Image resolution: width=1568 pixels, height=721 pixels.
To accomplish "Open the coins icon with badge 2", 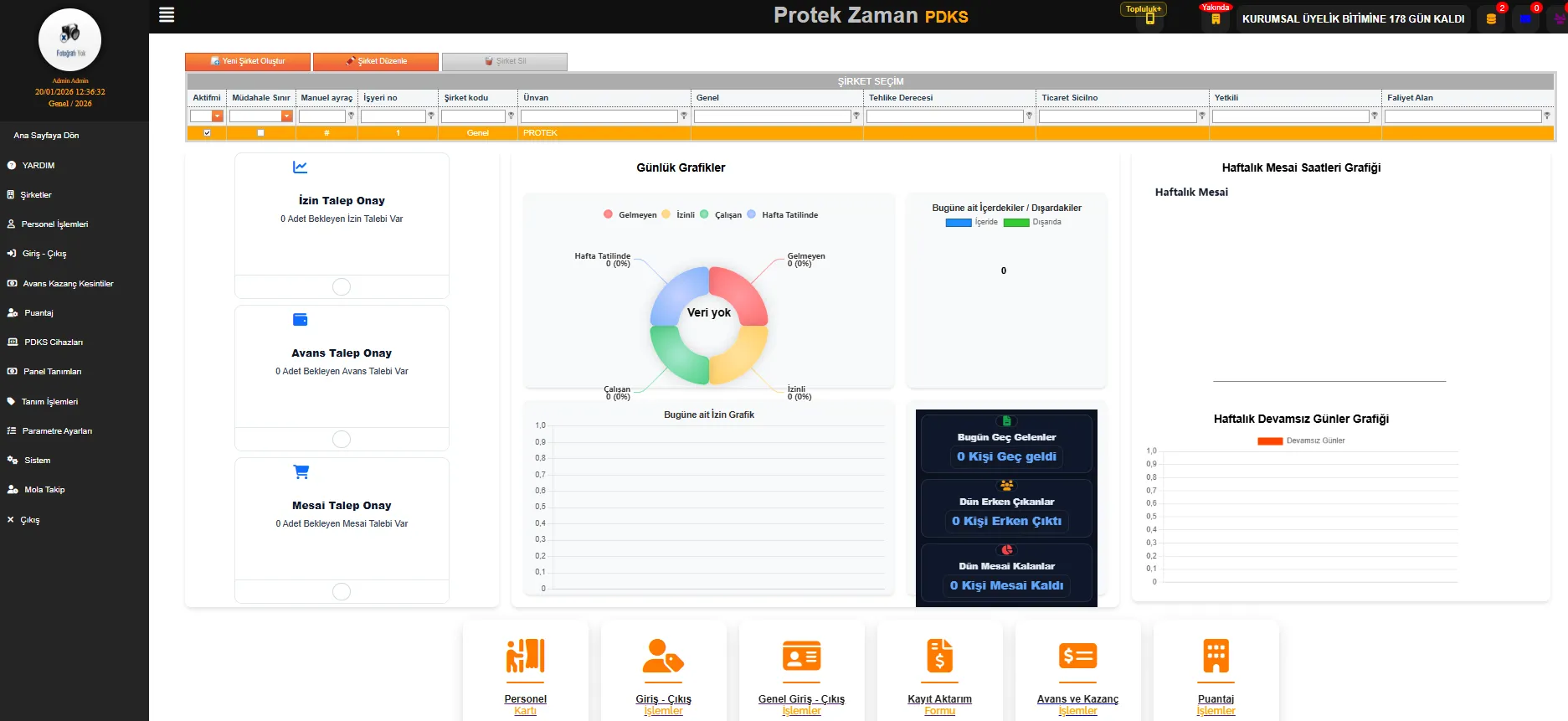I will coord(1491,18).
